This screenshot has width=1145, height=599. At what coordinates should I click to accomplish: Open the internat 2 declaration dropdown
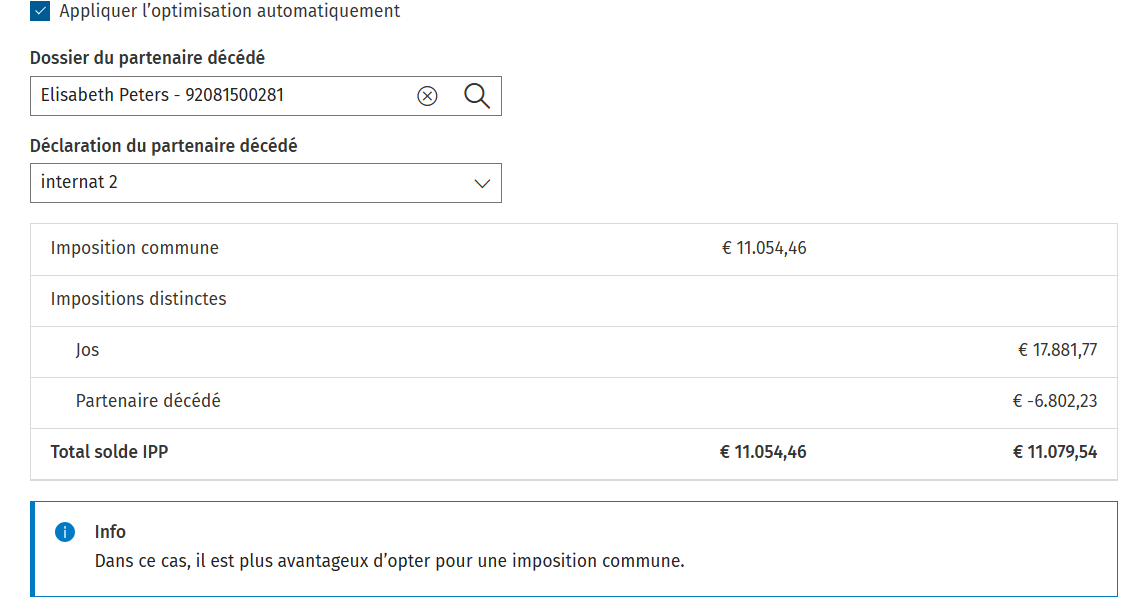(x=266, y=183)
